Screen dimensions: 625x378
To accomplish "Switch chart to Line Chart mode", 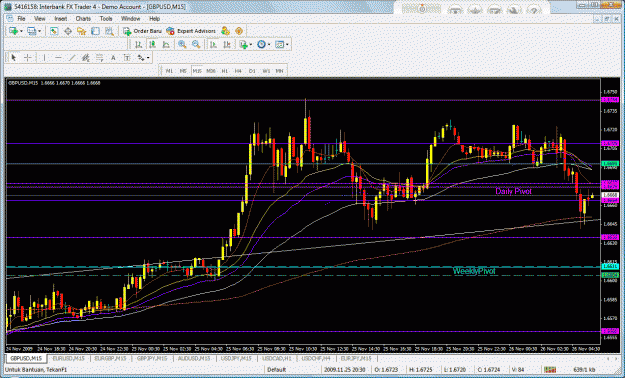I will (x=166, y=45).
